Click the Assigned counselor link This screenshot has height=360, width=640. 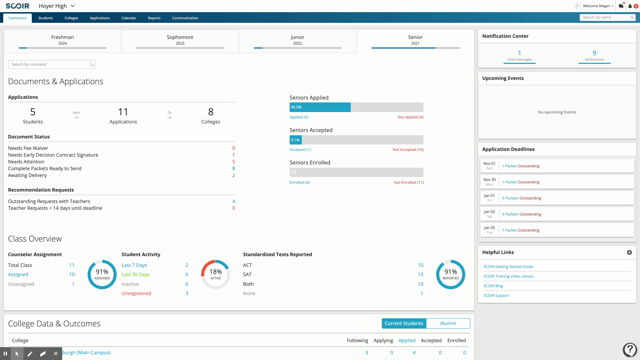[x=18, y=274]
